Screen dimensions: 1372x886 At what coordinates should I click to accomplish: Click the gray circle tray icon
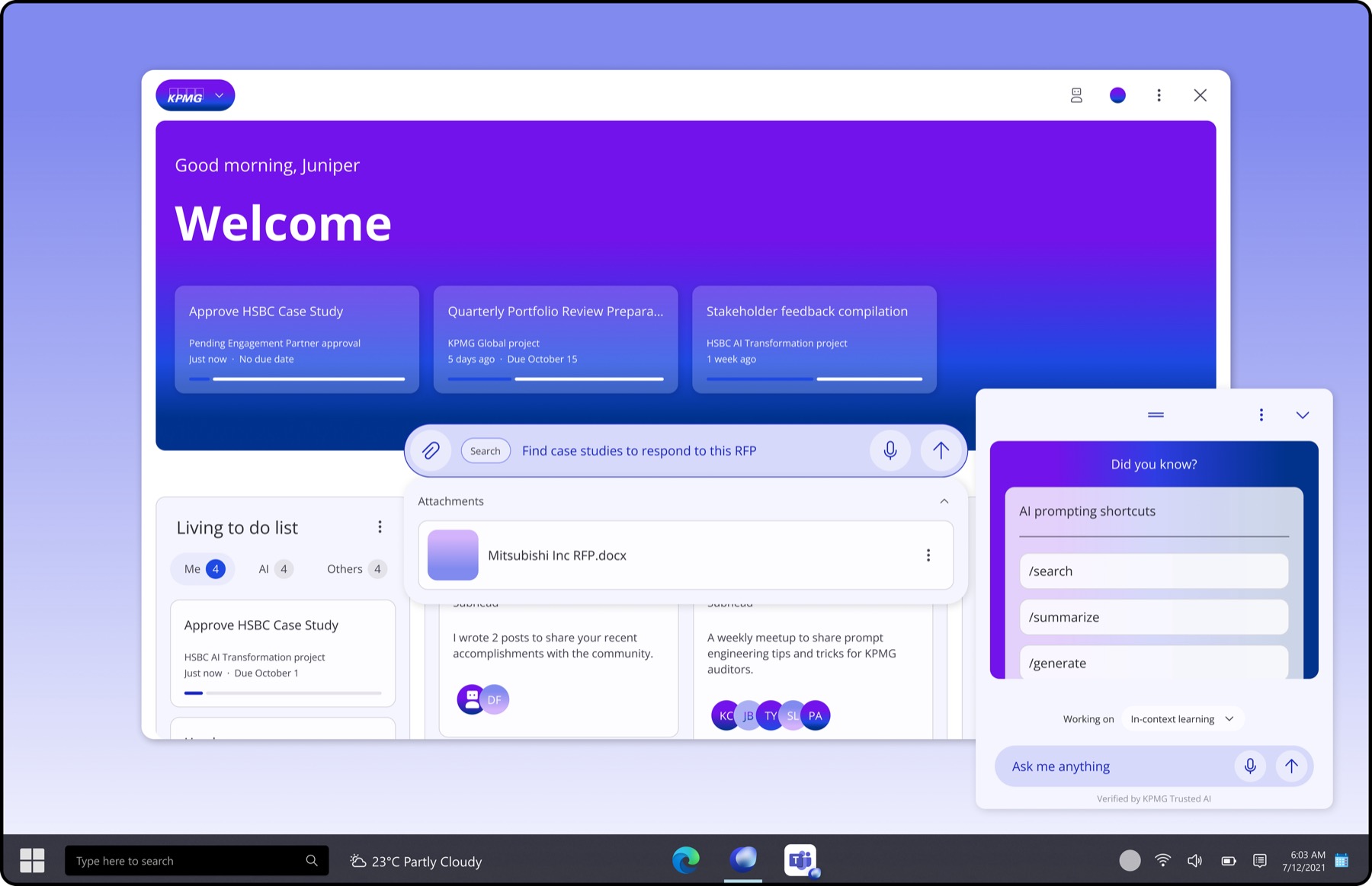tap(1130, 861)
